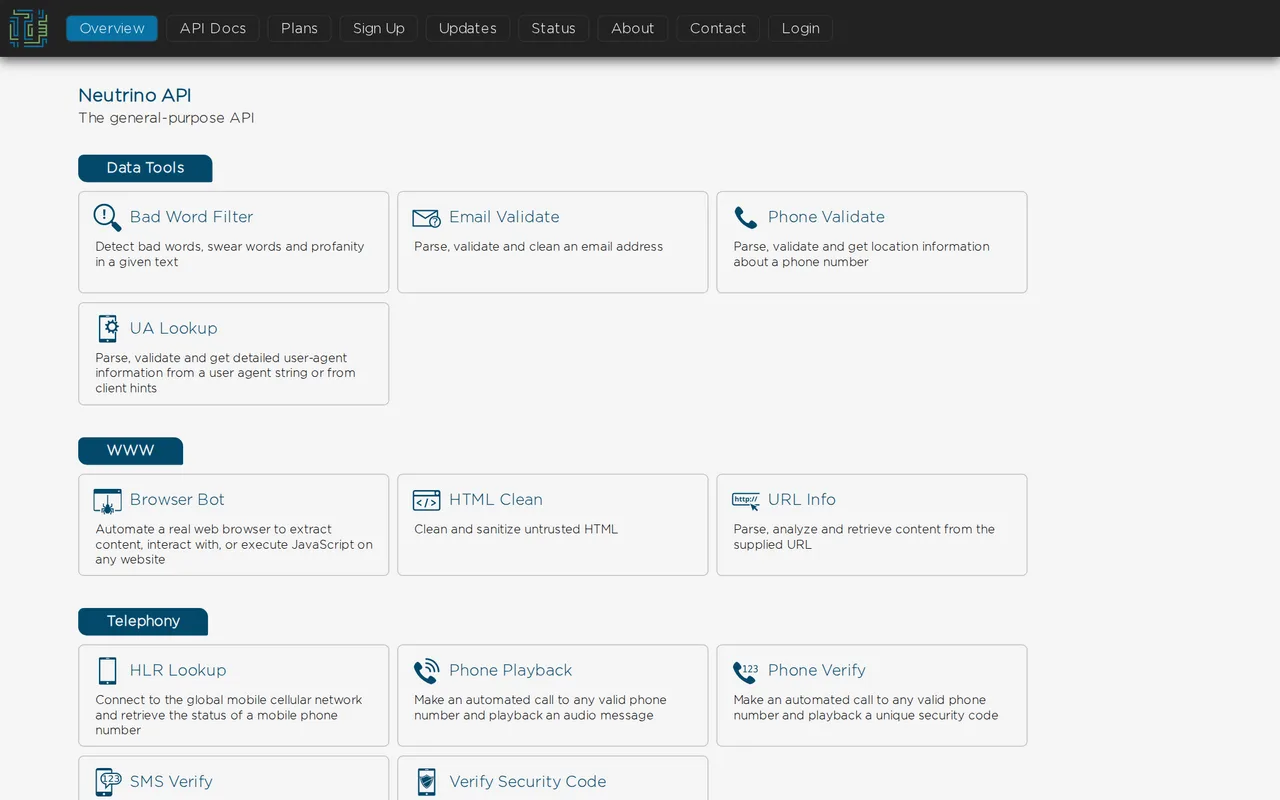This screenshot has height=800, width=1280.
Task: Click the Browser Bot spider icon
Action: [107, 501]
